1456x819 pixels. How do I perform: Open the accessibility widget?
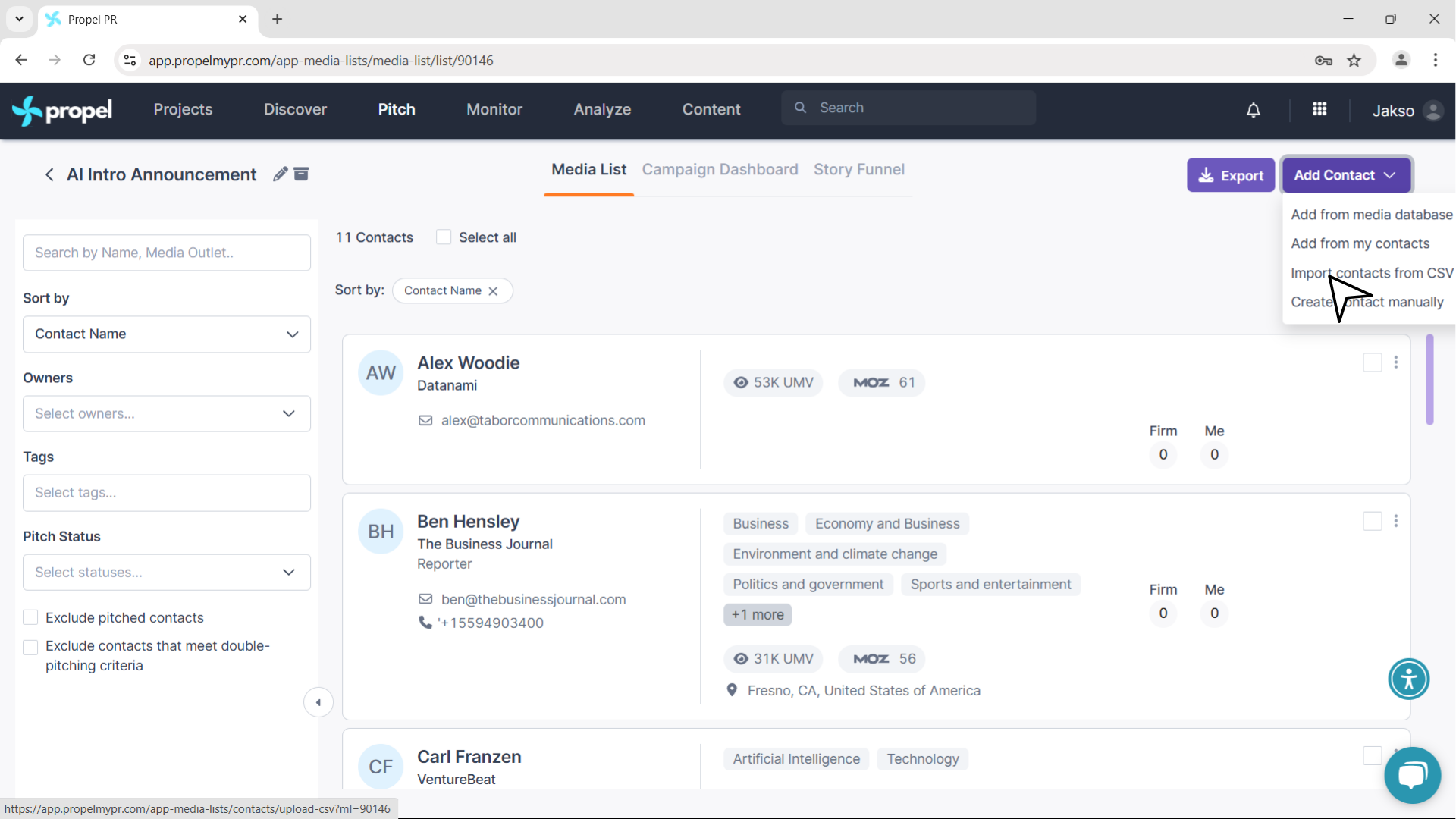[1409, 679]
